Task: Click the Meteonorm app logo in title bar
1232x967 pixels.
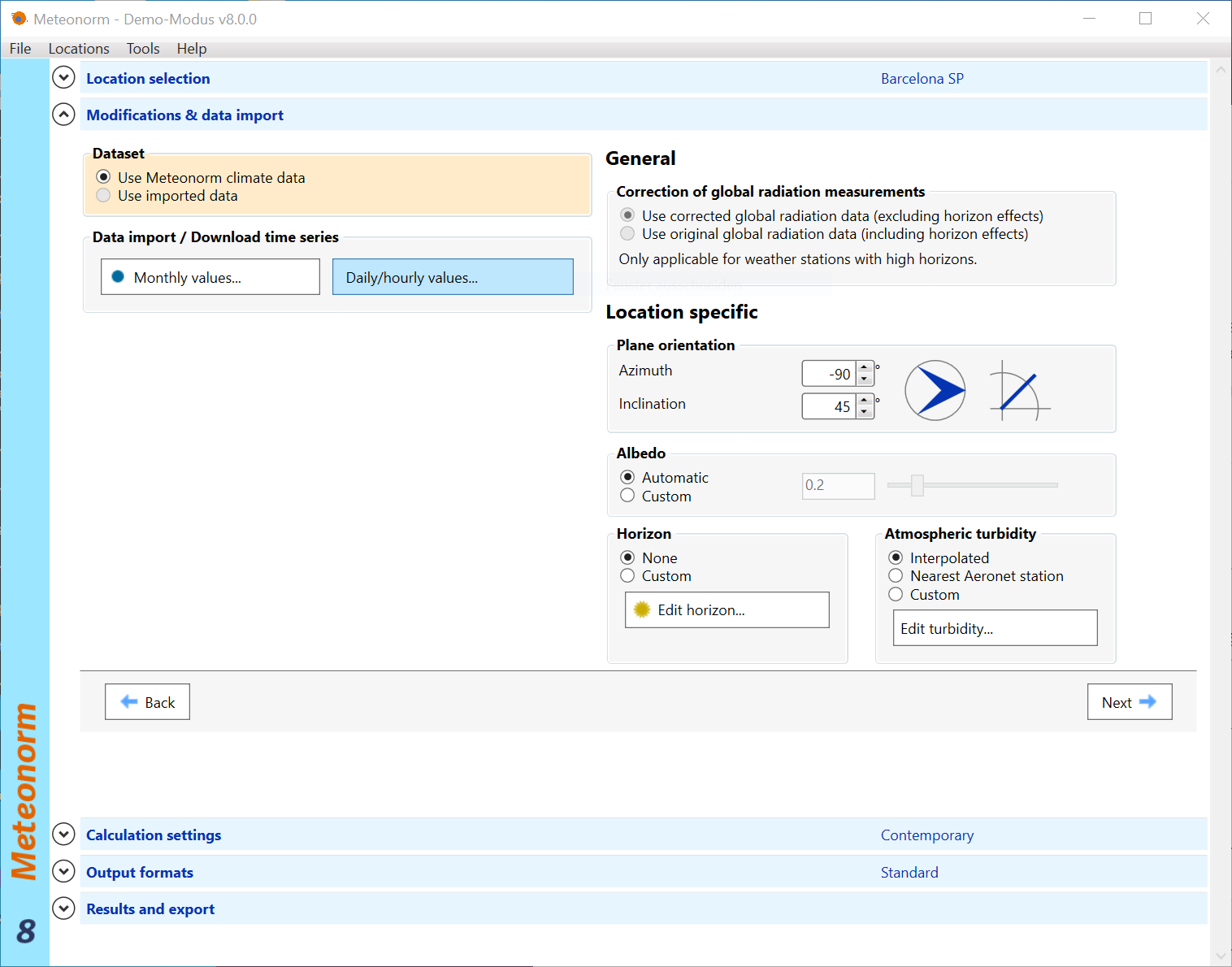Action: coord(19,18)
